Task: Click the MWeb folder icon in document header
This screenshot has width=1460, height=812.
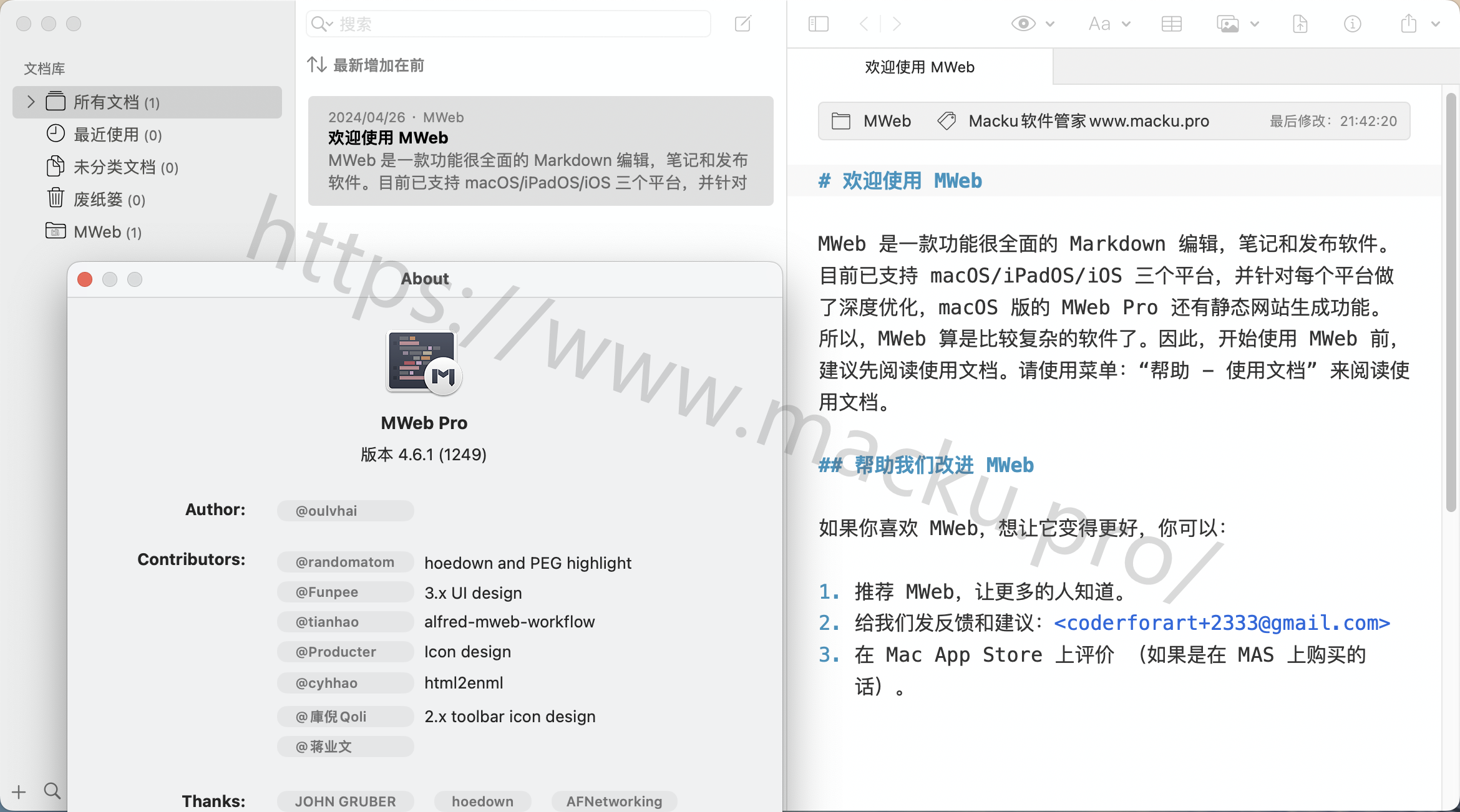Action: pos(841,120)
